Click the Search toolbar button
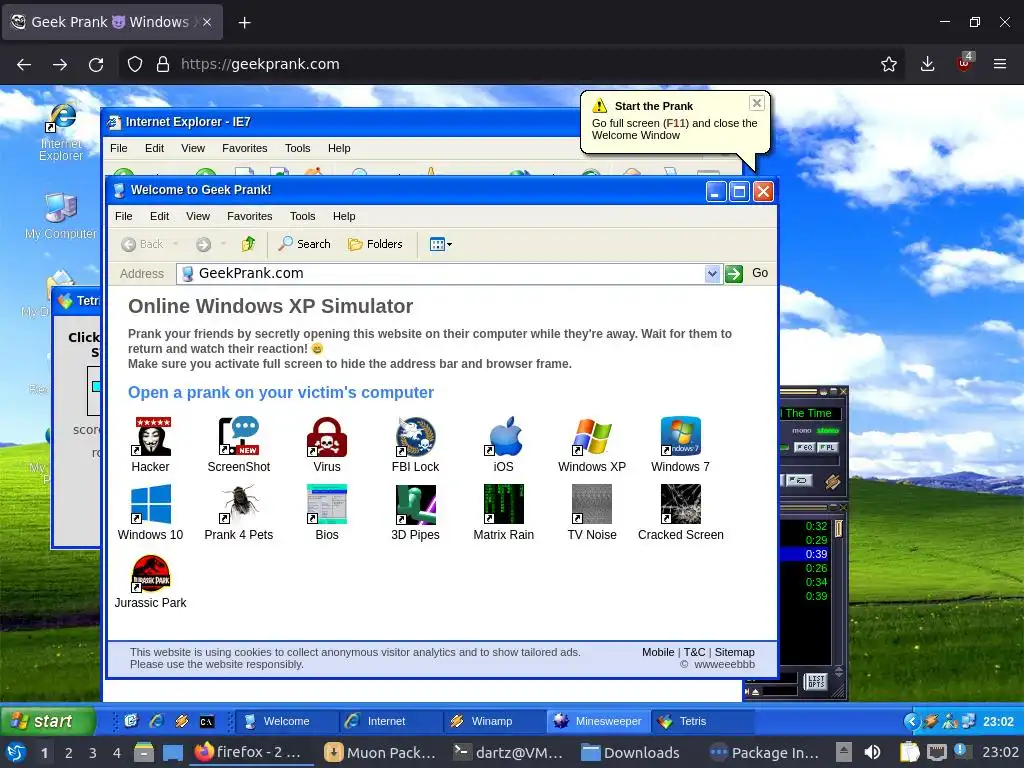Viewport: 1024px width, 768px height. point(304,244)
